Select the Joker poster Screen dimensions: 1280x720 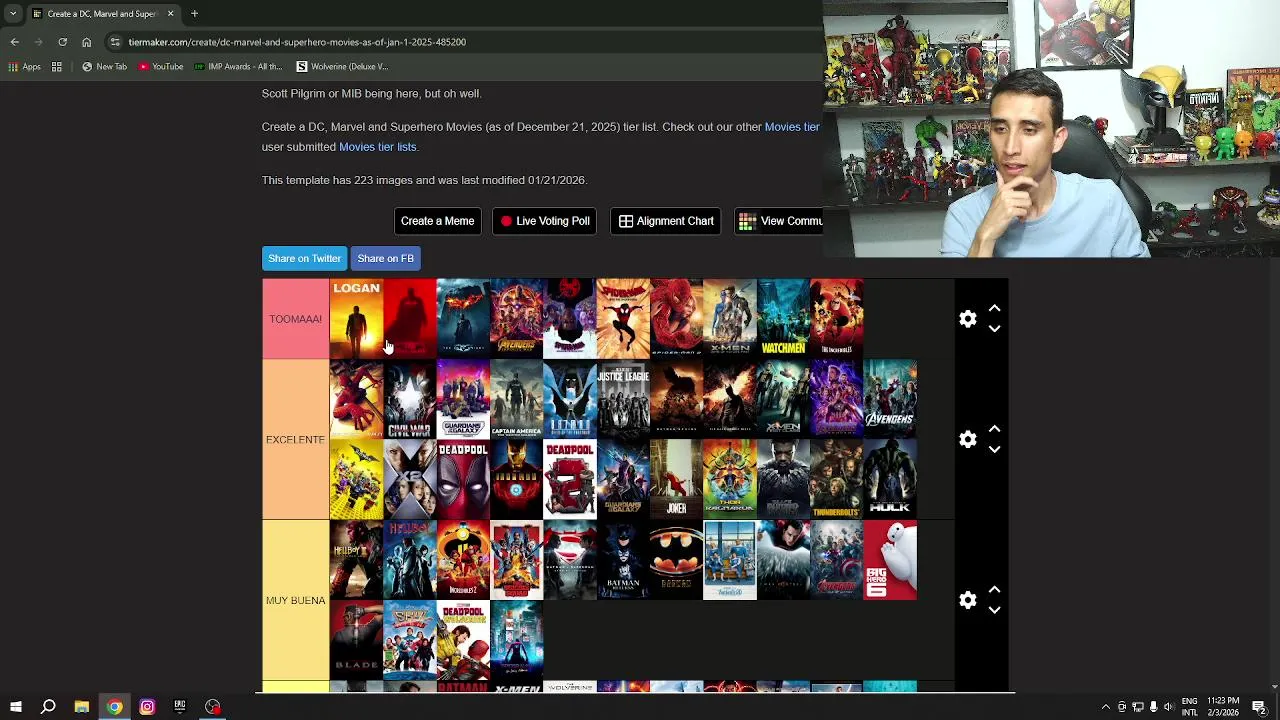pyautogui.click(x=676, y=479)
